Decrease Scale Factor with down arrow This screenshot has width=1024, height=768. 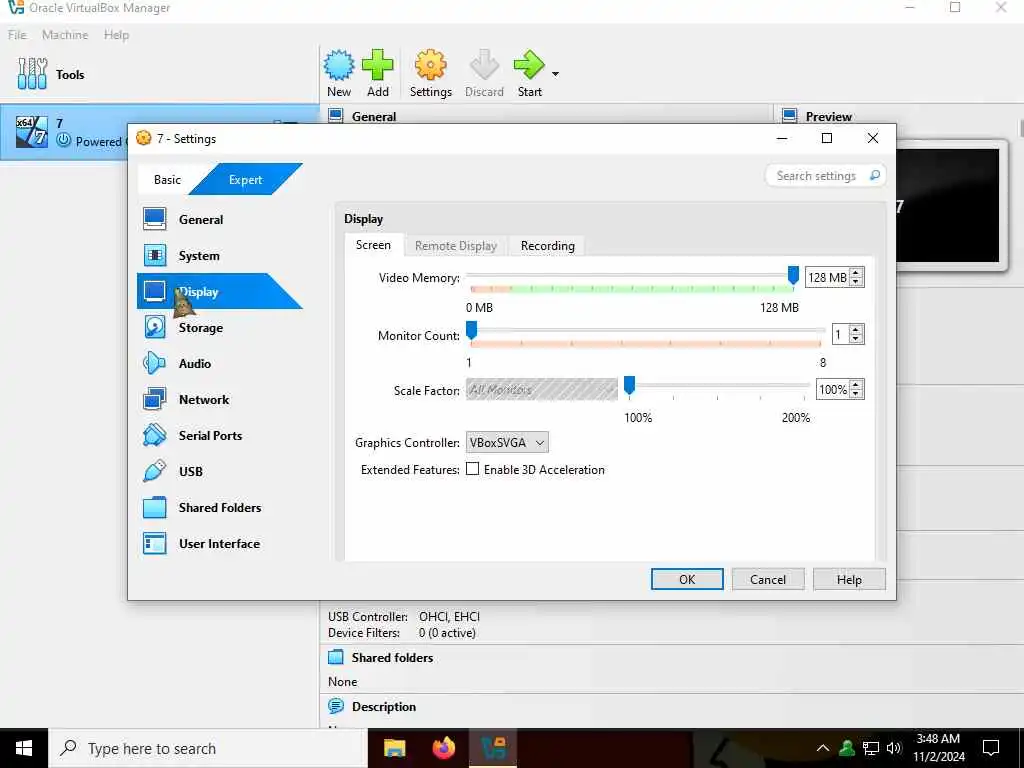(x=856, y=394)
